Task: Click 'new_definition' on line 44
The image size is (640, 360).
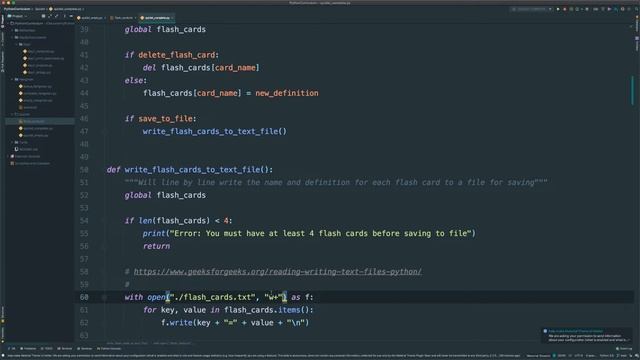Action: tap(287, 93)
